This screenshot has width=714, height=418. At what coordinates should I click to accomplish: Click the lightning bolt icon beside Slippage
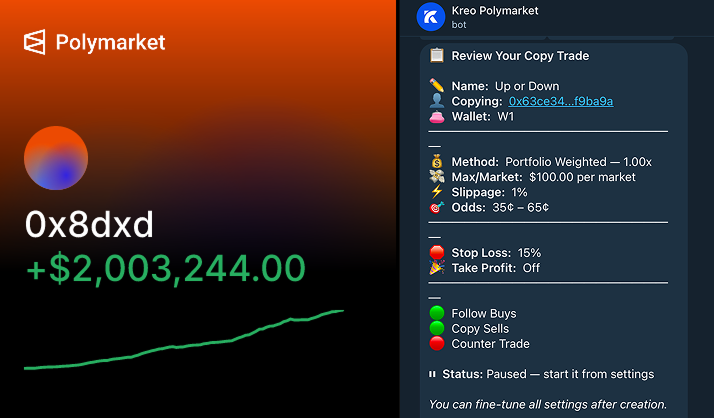click(x=437, y=192)
